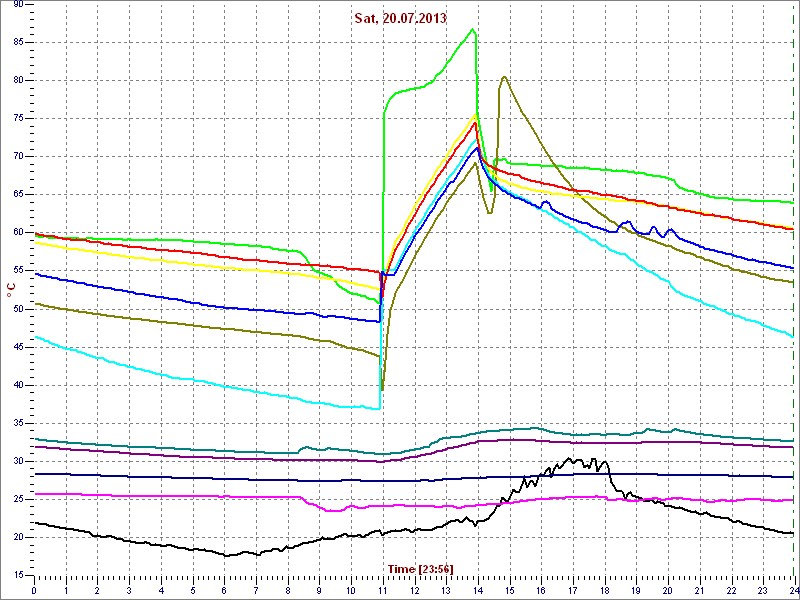Viewport: 800px width, 600px height.
Task: Click hour 6 on the time axis
Action: (x=224, y=590)
